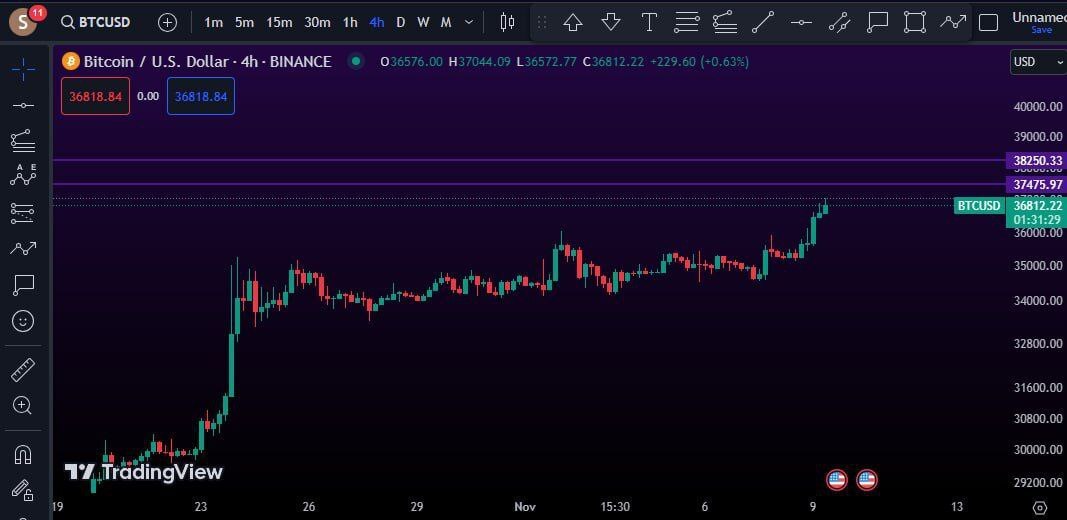Switch to the 1m timeframe
Viewport: 1067px width, 520px height.
(214, 22)
